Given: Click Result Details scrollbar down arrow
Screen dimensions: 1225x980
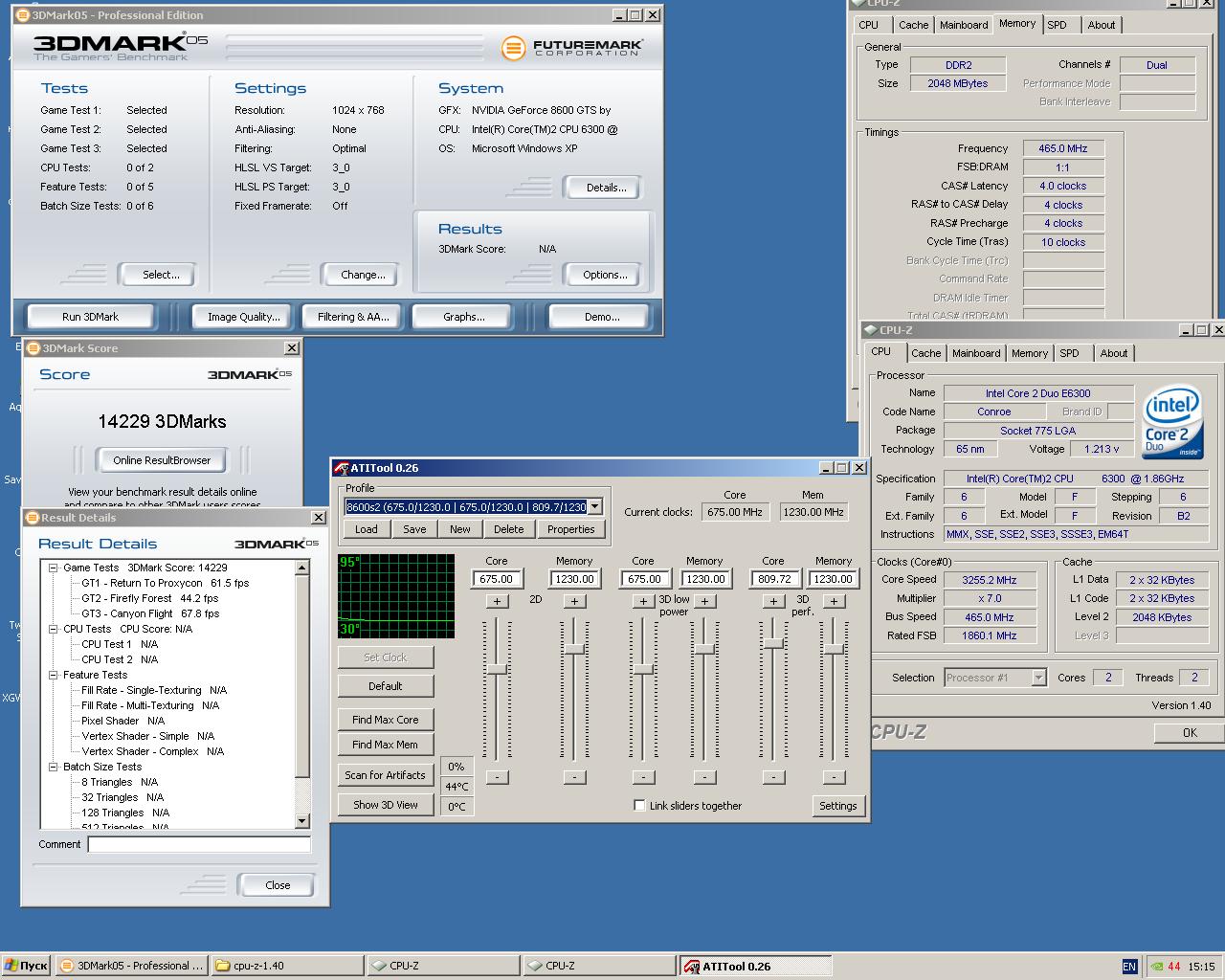Looking at the screenshot, I should click(x=302, y=820).
